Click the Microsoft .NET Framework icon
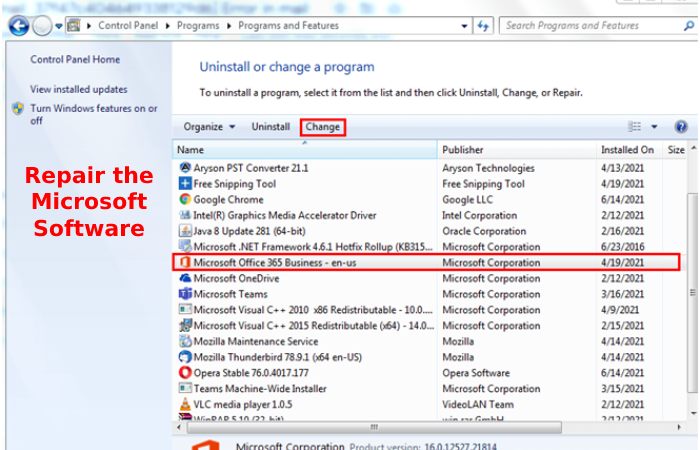Screen dimensions: 700x450 click(185, 246)
